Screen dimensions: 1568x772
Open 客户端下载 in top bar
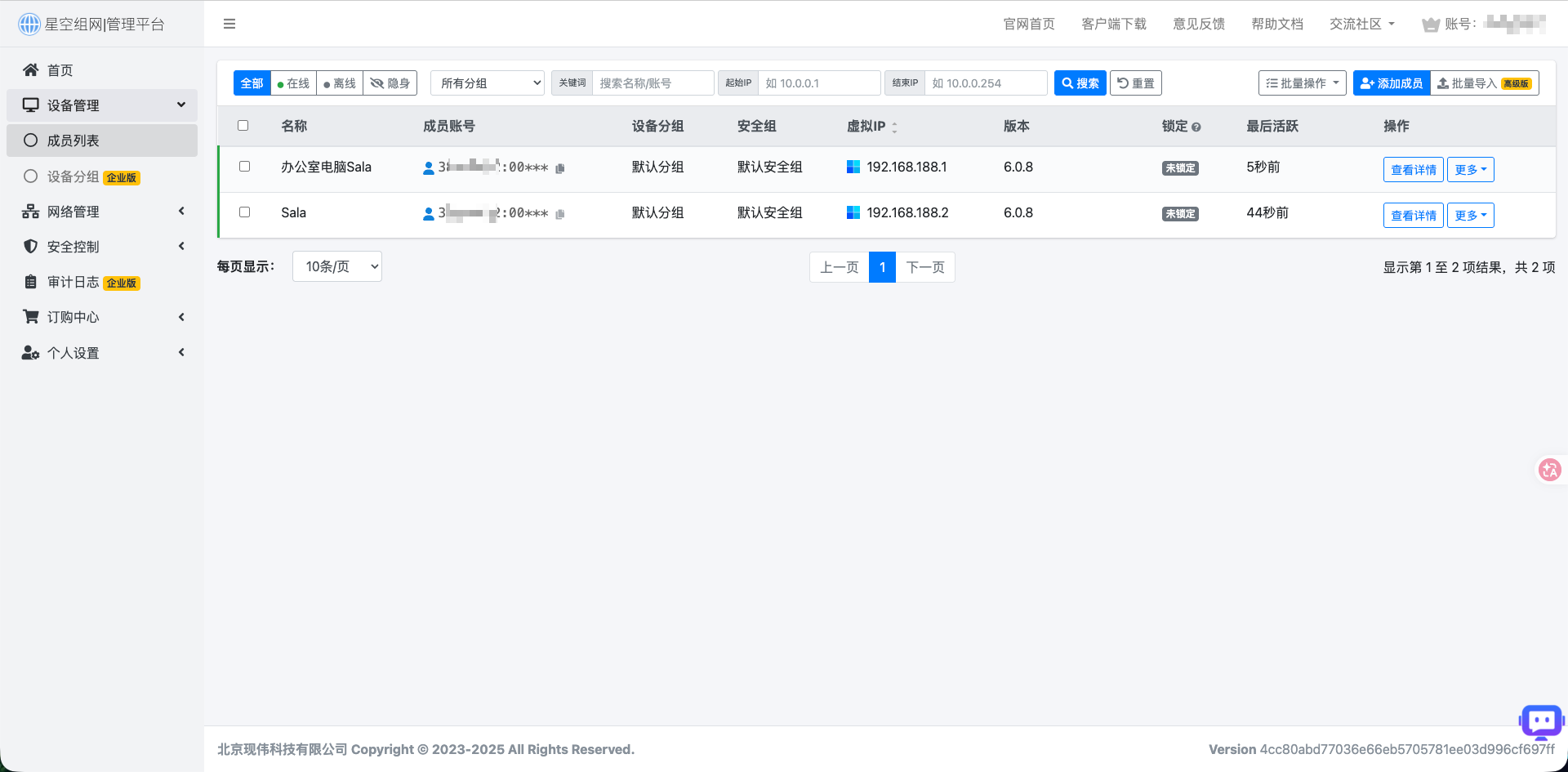tap(1114, 25)
